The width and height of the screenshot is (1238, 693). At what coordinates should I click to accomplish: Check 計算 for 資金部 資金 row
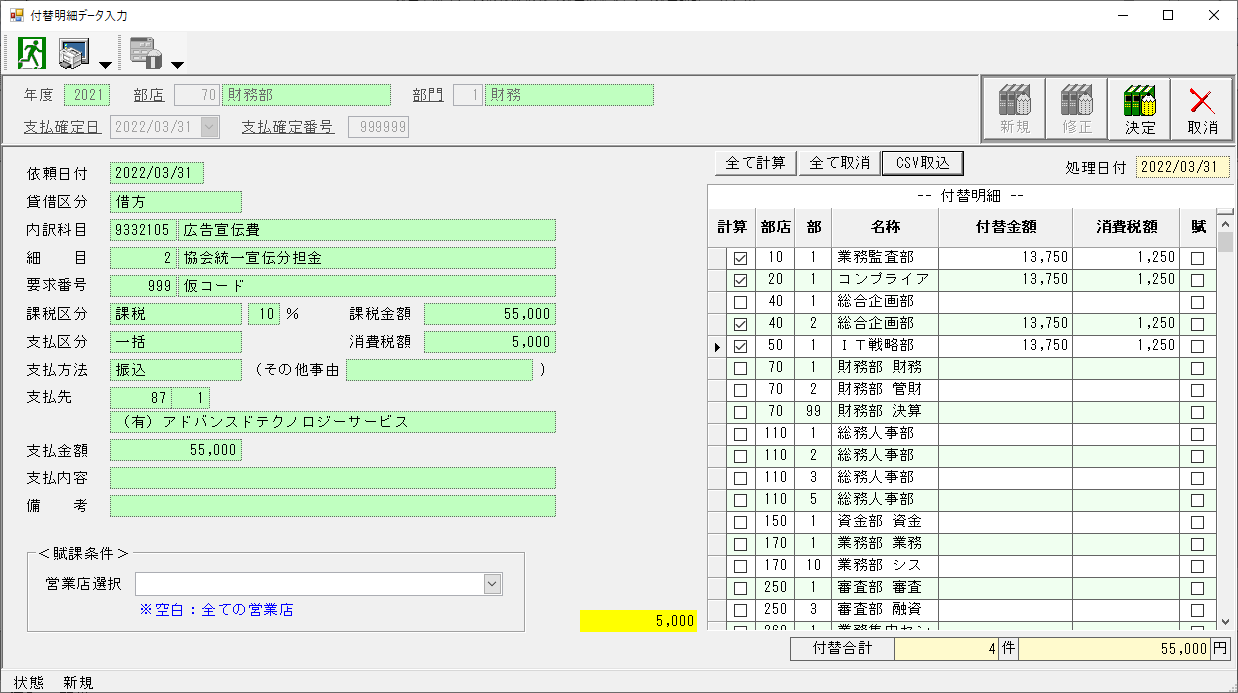(x=741, y=522)
